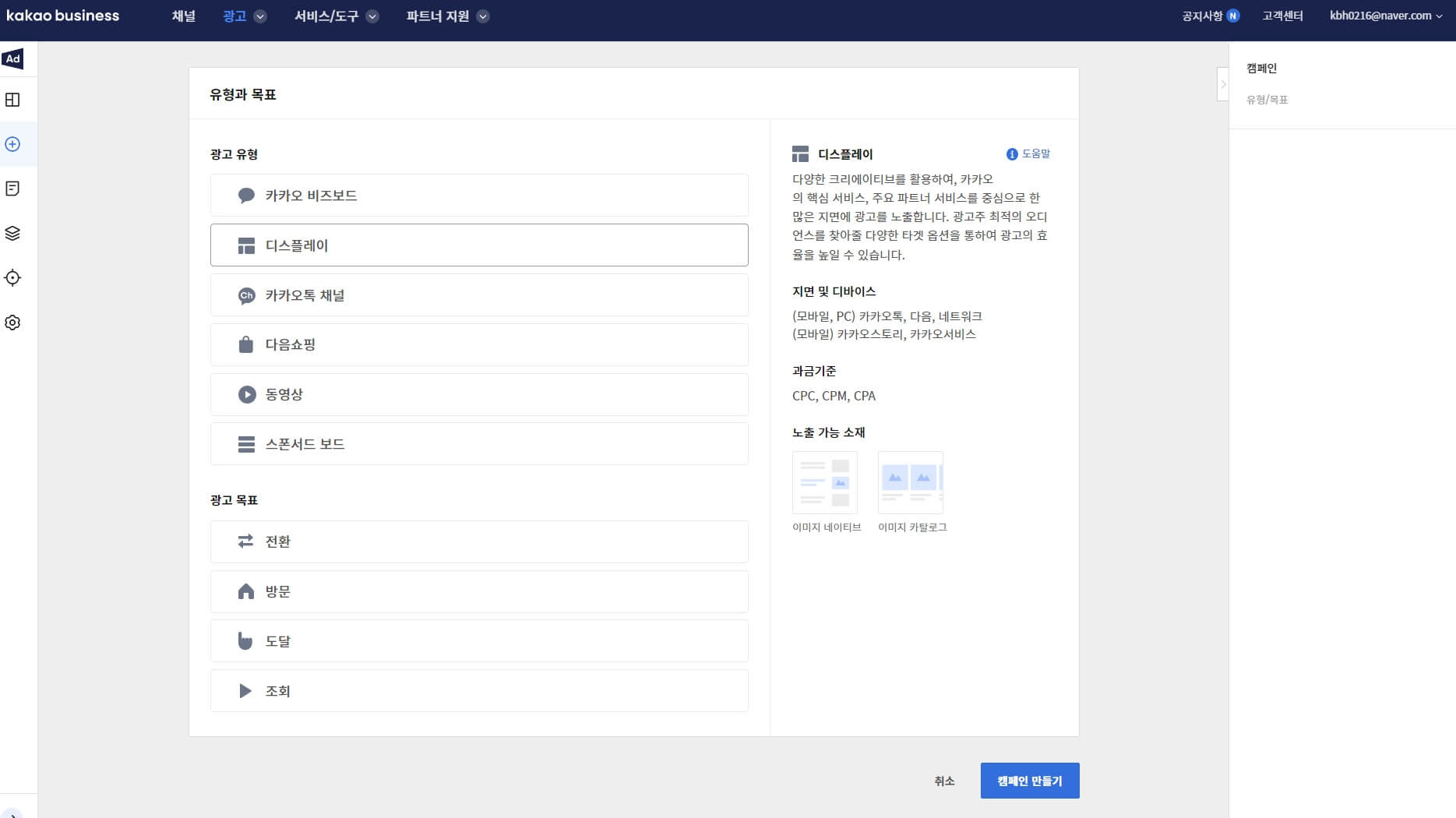
Task: Click the house icon of 방문
Action: [x=245, y=591]
